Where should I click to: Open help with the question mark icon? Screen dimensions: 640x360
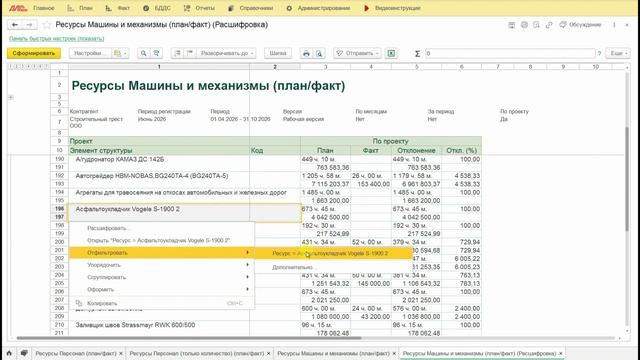(600, 53)
